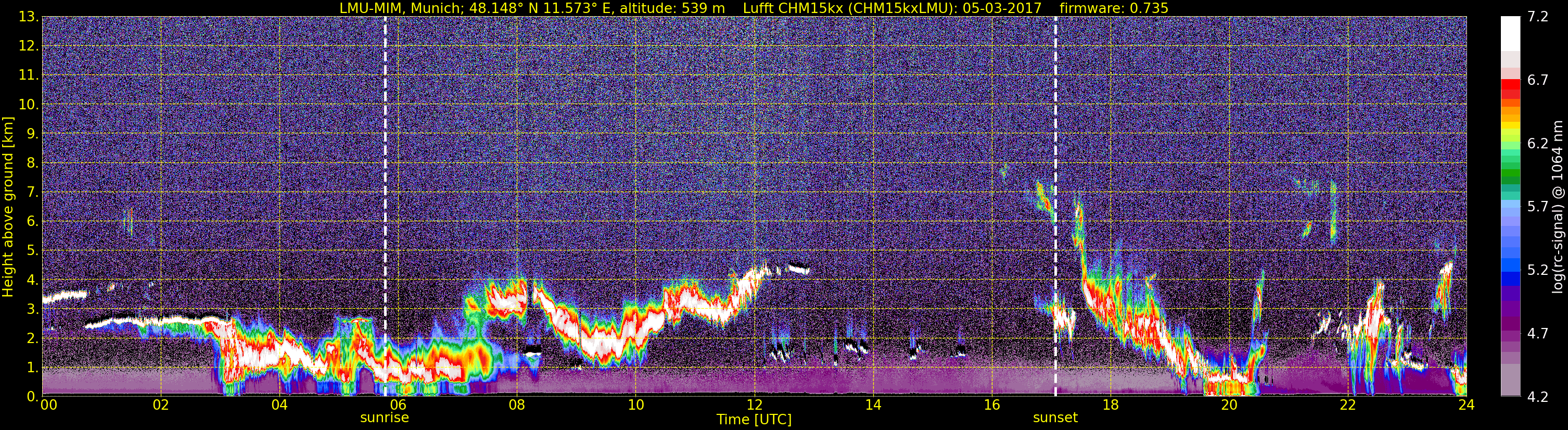
Task: Click the '06' time axis tick label
Action: coord(398,405)
